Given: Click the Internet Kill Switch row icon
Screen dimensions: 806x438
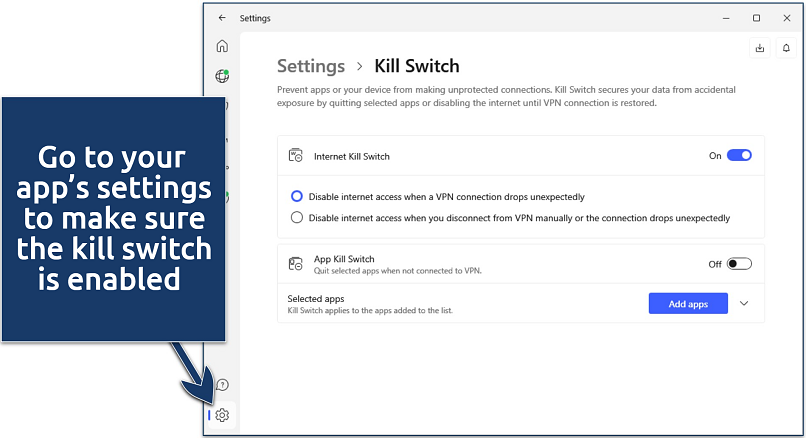Looking at the screenshot, I should (x=296, y=156).
